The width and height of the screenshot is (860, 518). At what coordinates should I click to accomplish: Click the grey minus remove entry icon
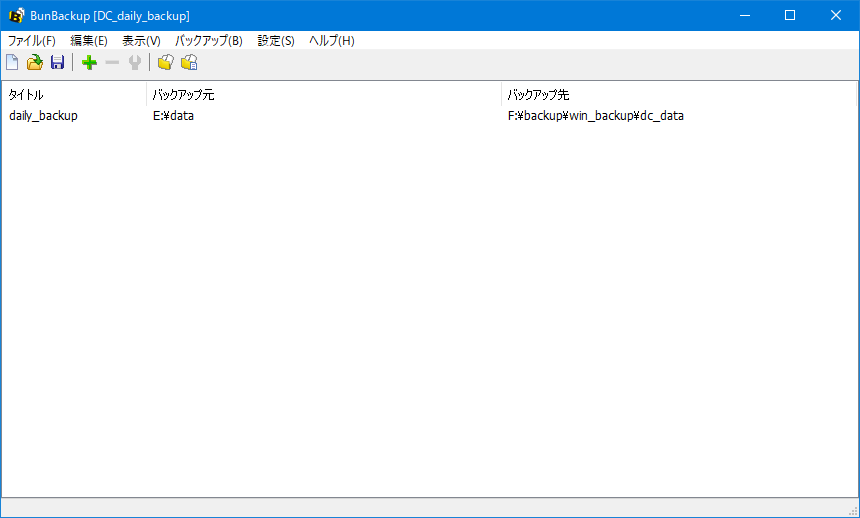tap(112, 63)
